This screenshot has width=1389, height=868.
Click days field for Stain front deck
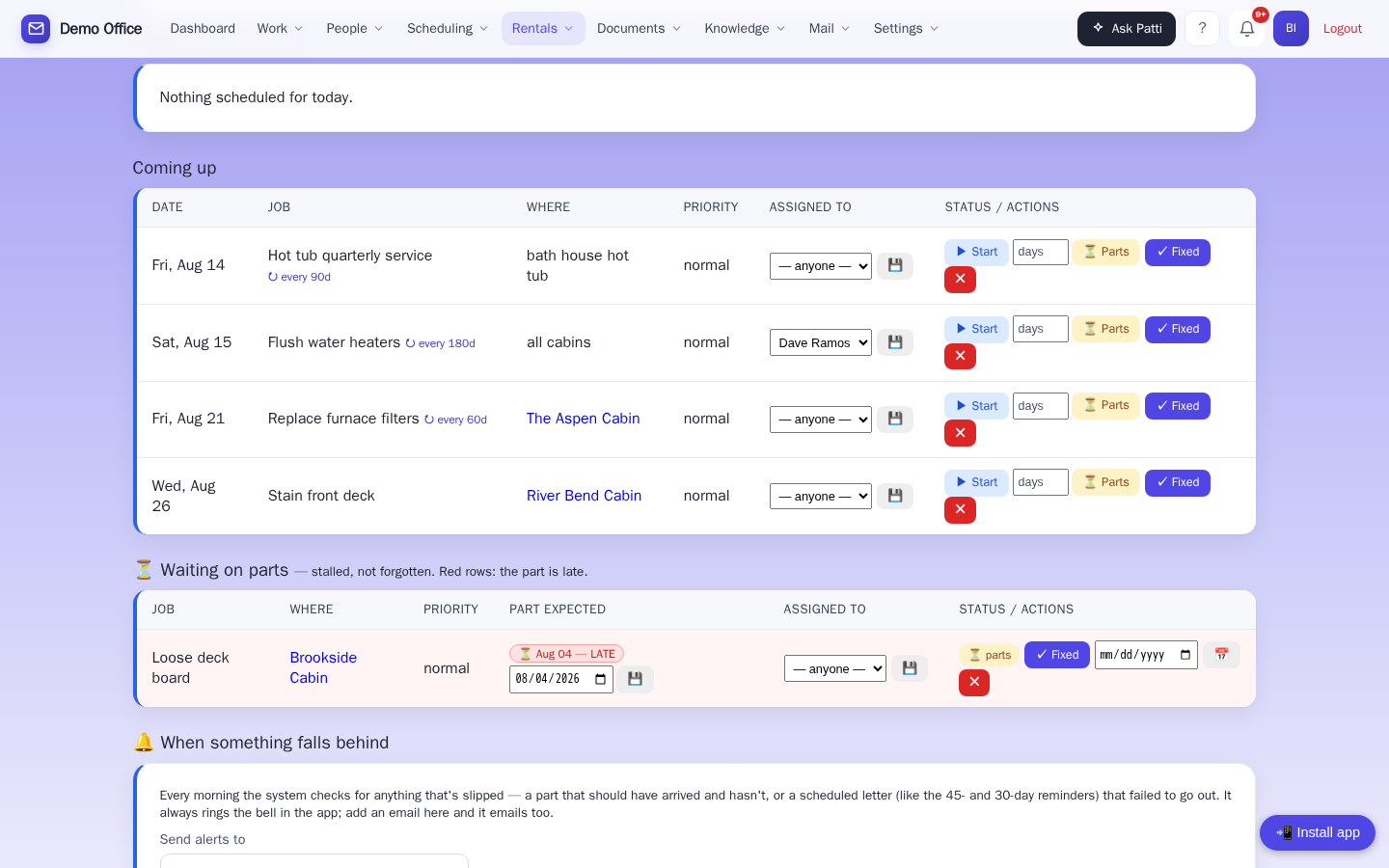pos(1041,482)
